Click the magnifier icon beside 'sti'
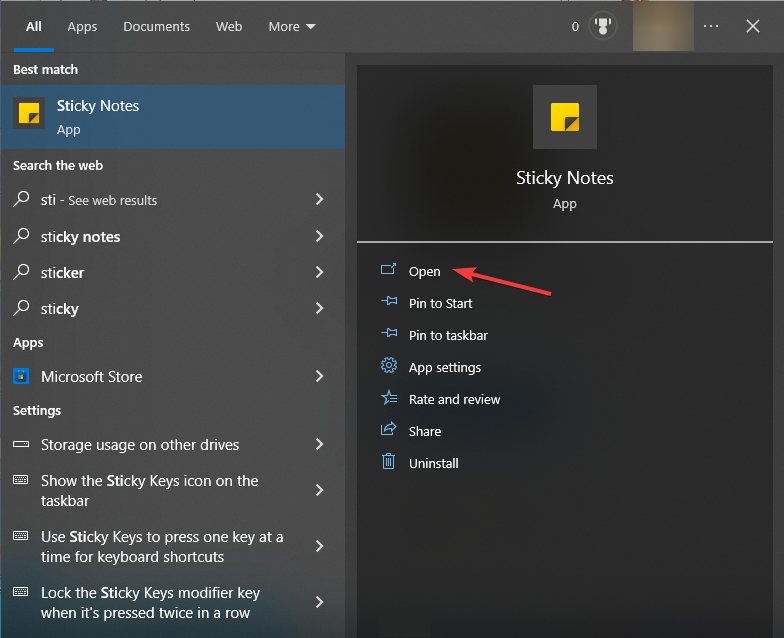 21,199
